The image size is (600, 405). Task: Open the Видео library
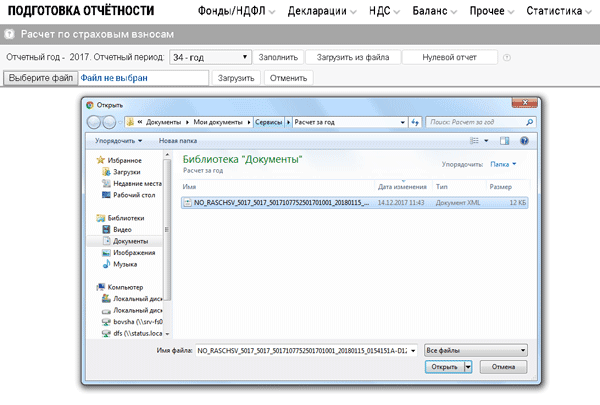click(122, 229)
